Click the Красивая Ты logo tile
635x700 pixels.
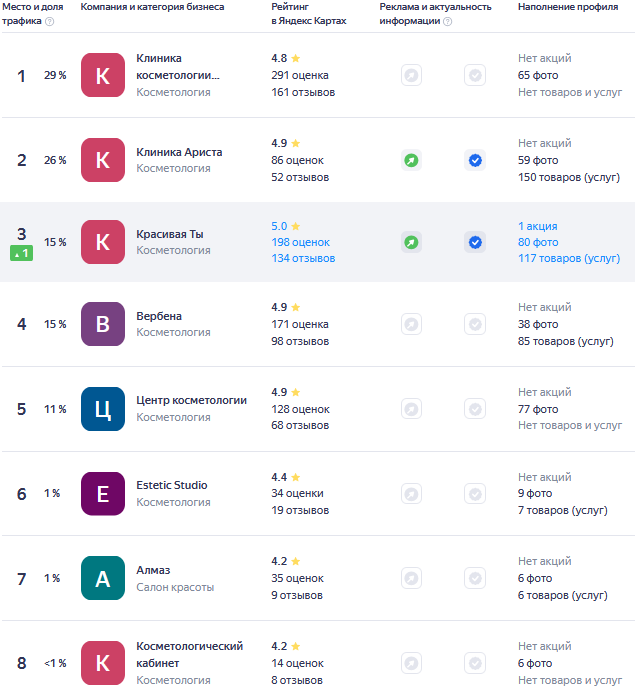[x=103, y=242]
